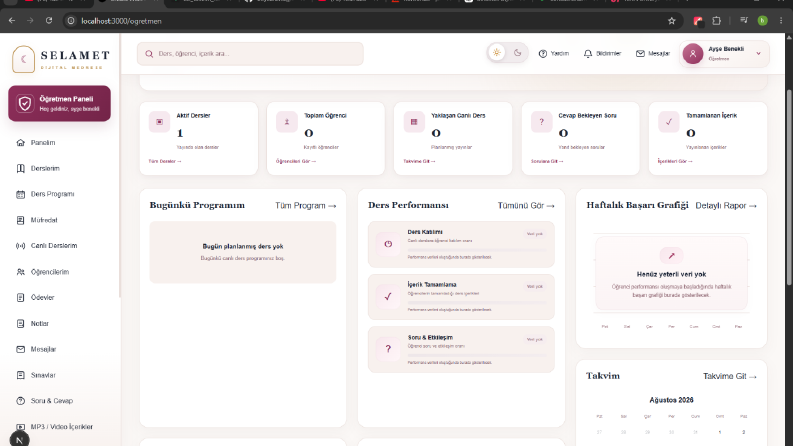Click the 'Ağustos 2026' calendar heading

pyautogui.click(x=671, y=400)
